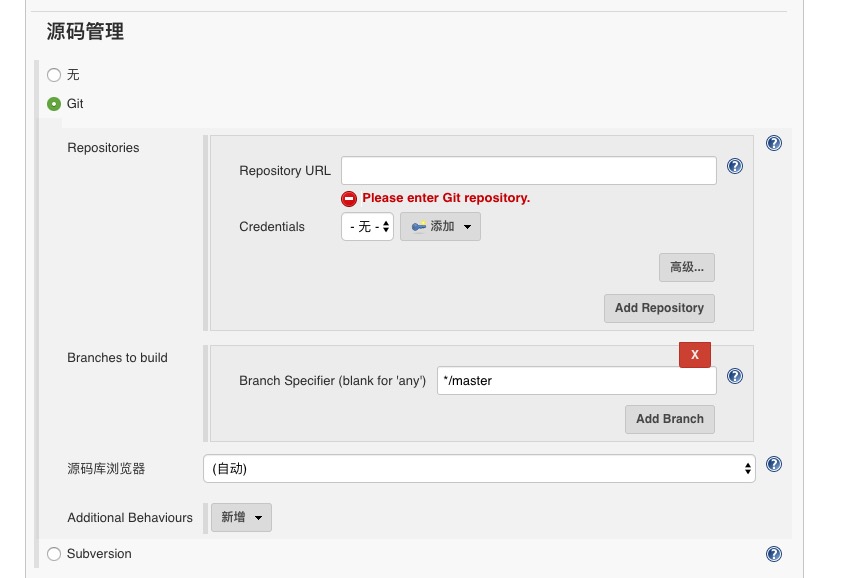Click the key icon on the 添加 button
Viewport: 850px width, 578px height.
(x=418, y=227)
